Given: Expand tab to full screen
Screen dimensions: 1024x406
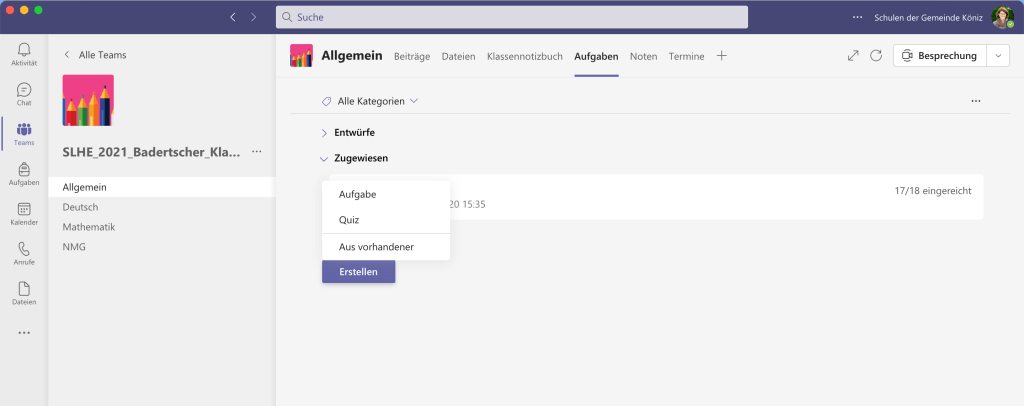Looking at the screenshot, I should 853,56.
